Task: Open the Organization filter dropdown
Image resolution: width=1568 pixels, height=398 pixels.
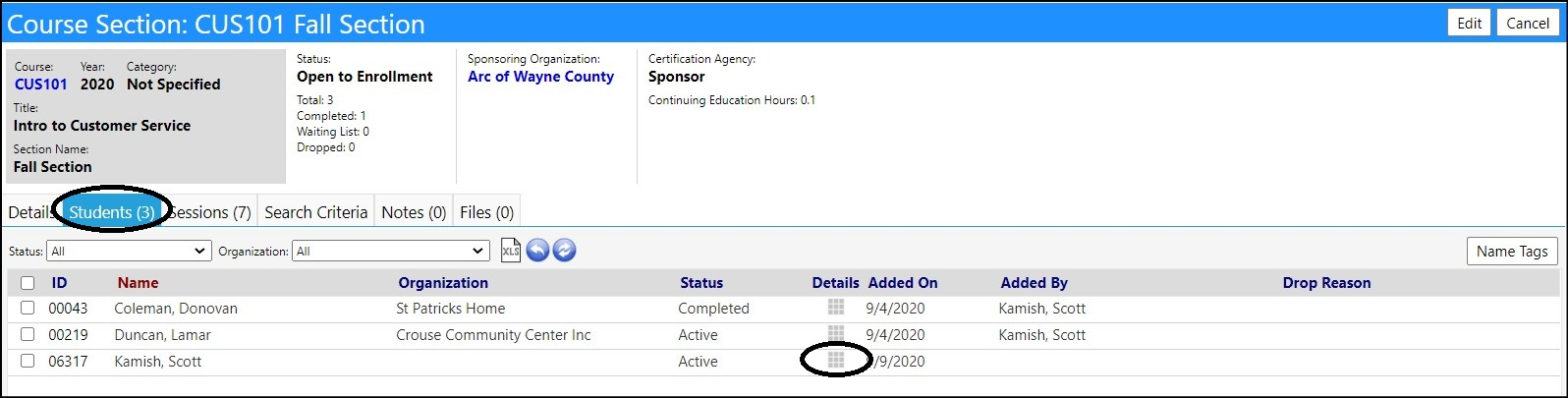Action: click(x=391, y=251)
